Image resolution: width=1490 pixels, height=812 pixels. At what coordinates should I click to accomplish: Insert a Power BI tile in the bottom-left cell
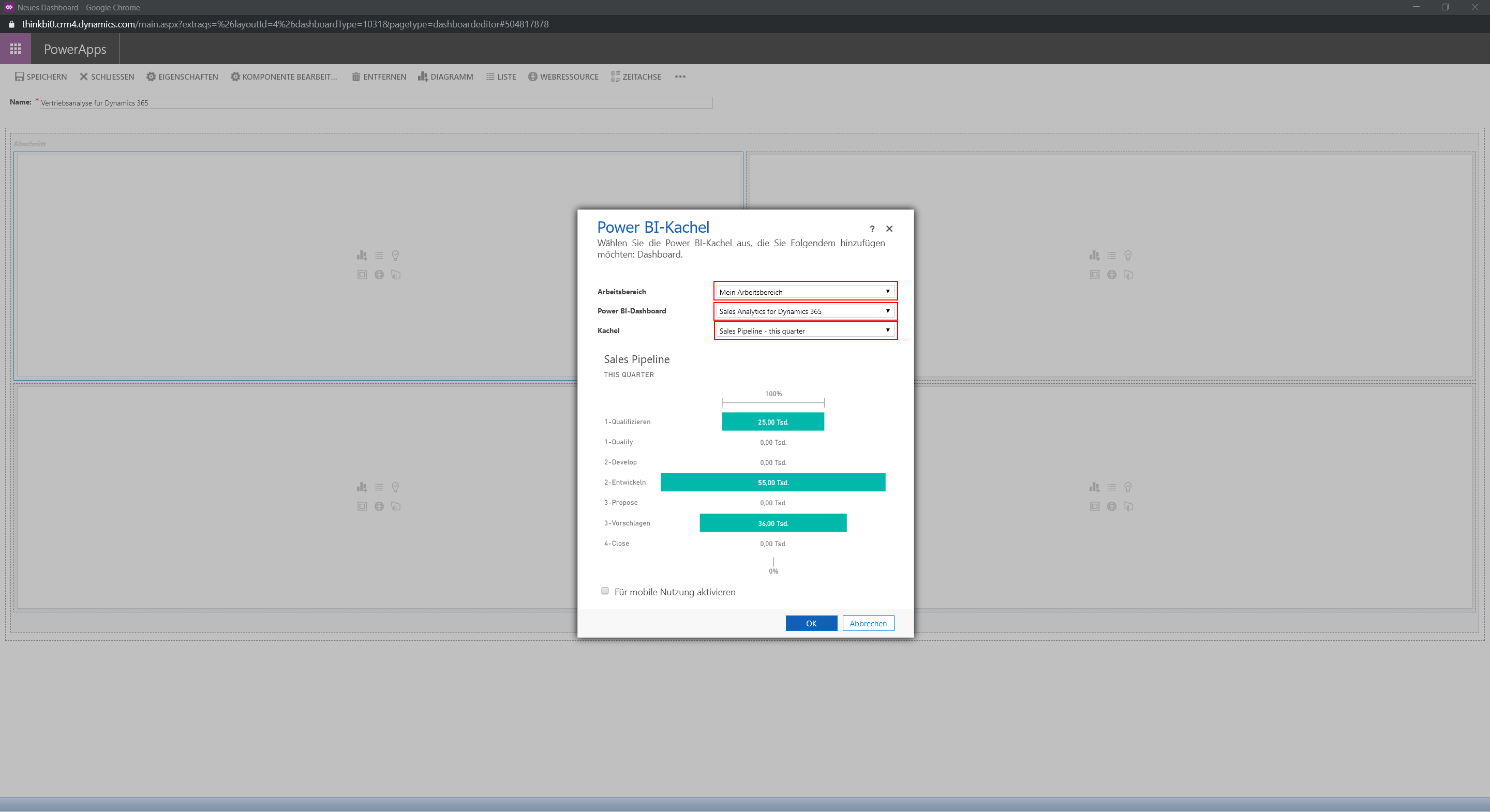[396, 507]
